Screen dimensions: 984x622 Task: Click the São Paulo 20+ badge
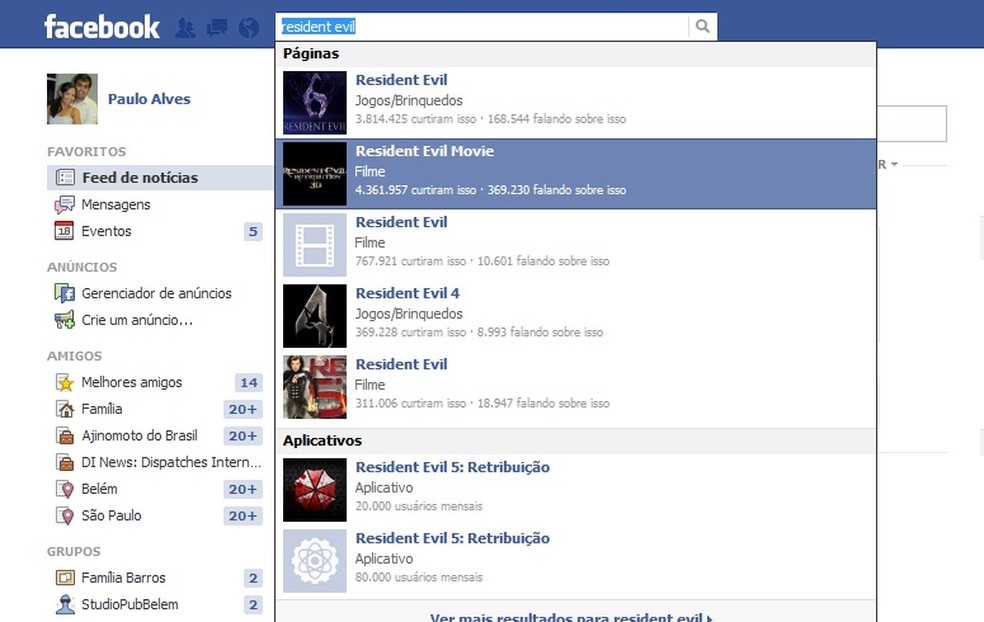point(243,516)
